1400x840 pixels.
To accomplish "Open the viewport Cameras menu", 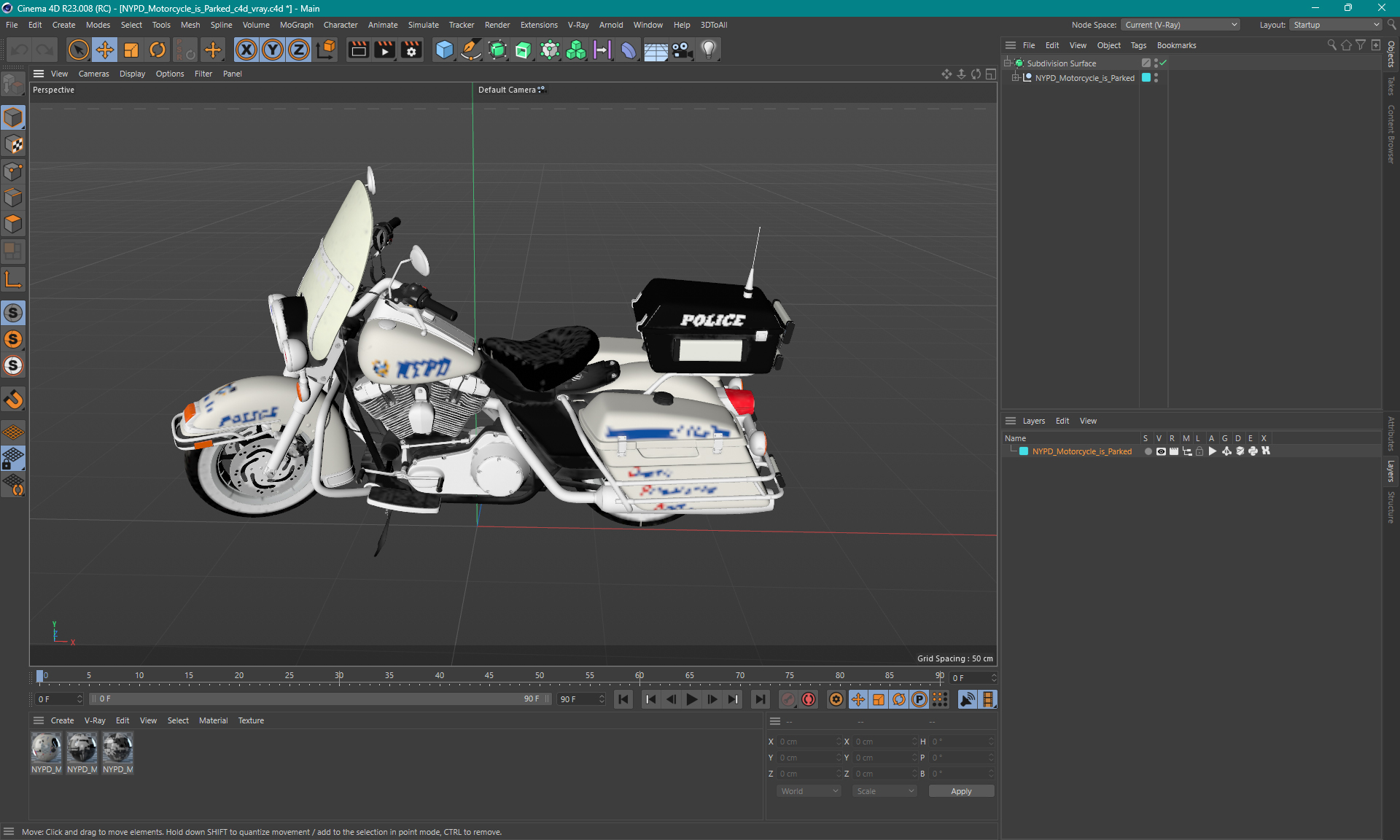I will click(93, 74).
